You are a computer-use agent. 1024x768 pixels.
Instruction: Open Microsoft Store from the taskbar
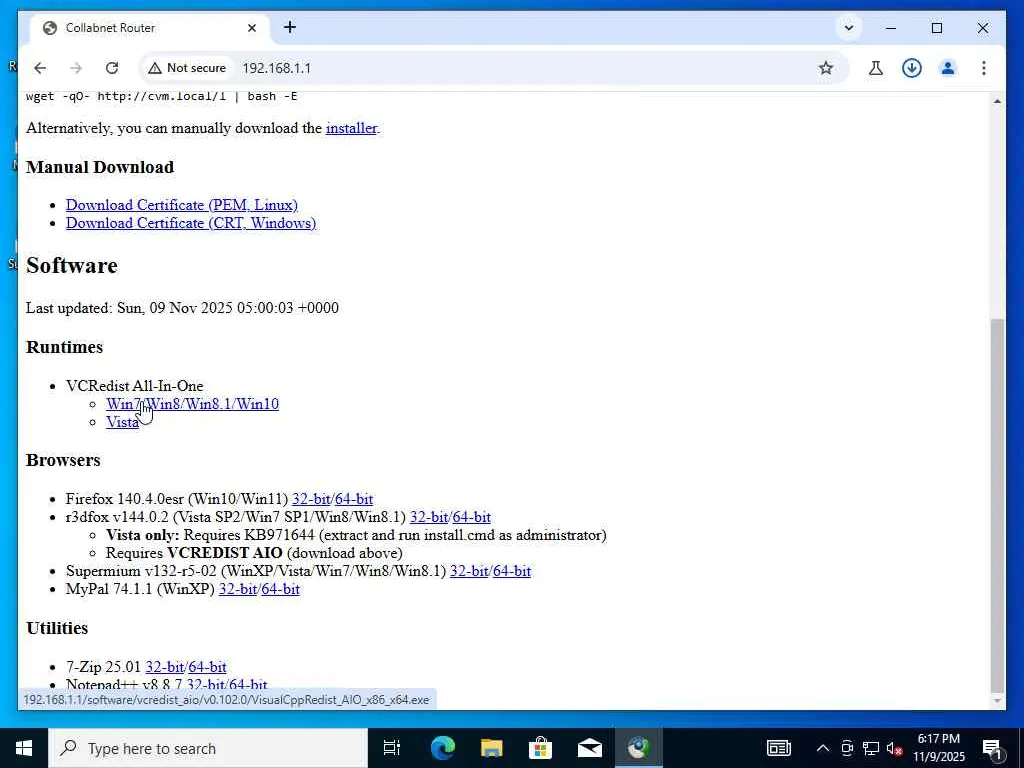pyautogui.click(x=540, y=748)
